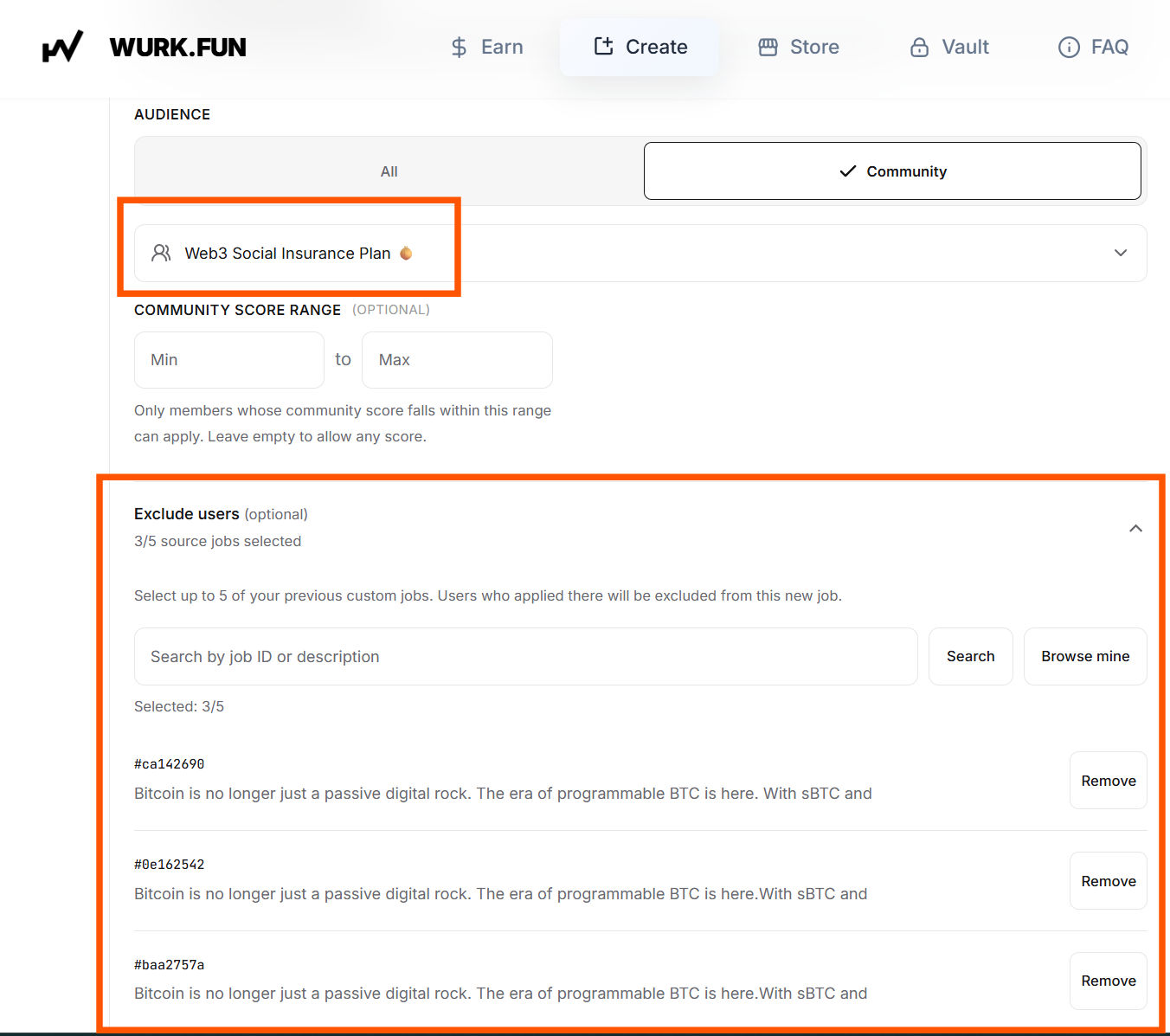Click the job ID #0e162542 text

tap(170, 865)
